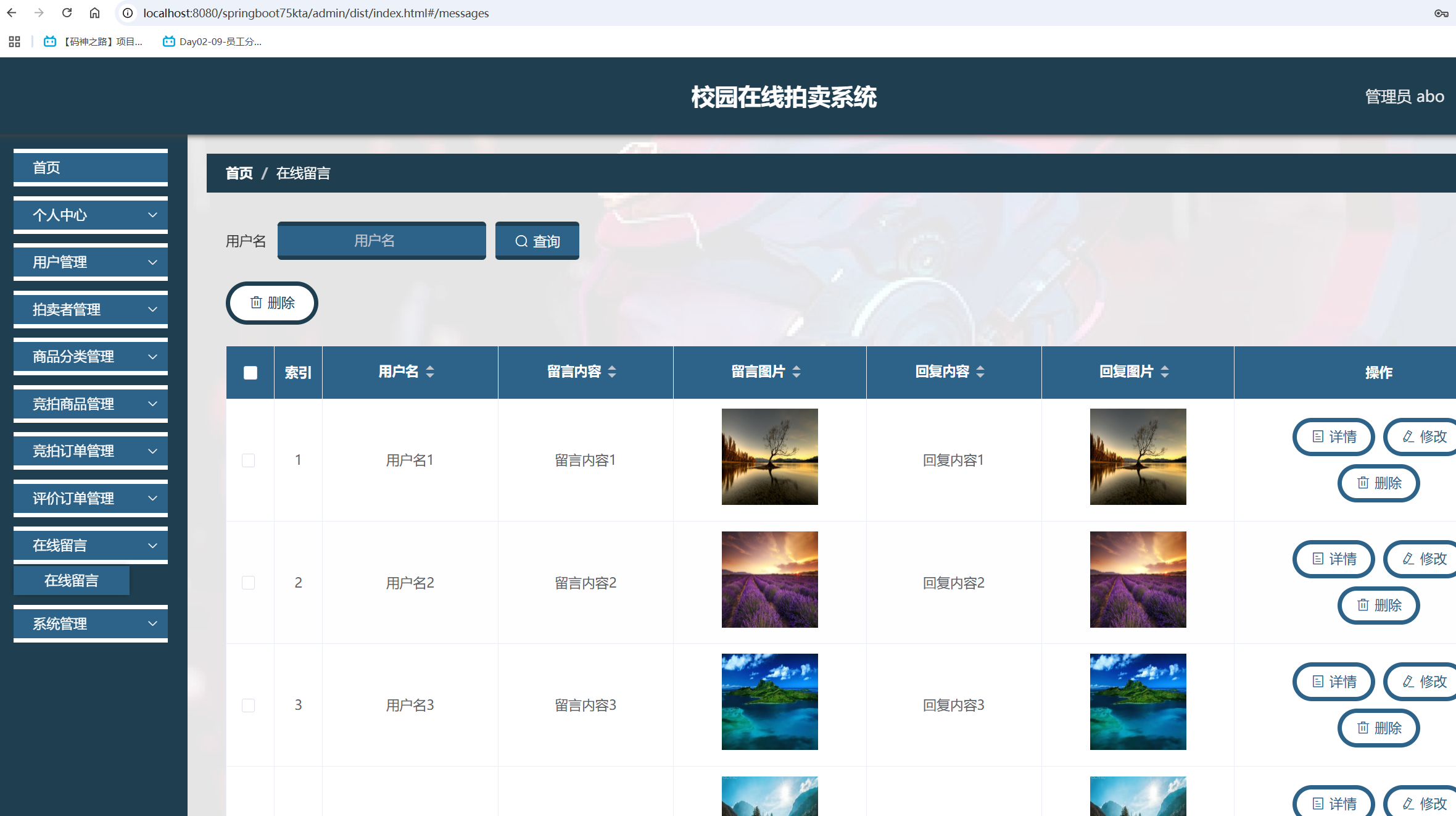Open the 用户管理 sidebar menu

click(91, 262)
